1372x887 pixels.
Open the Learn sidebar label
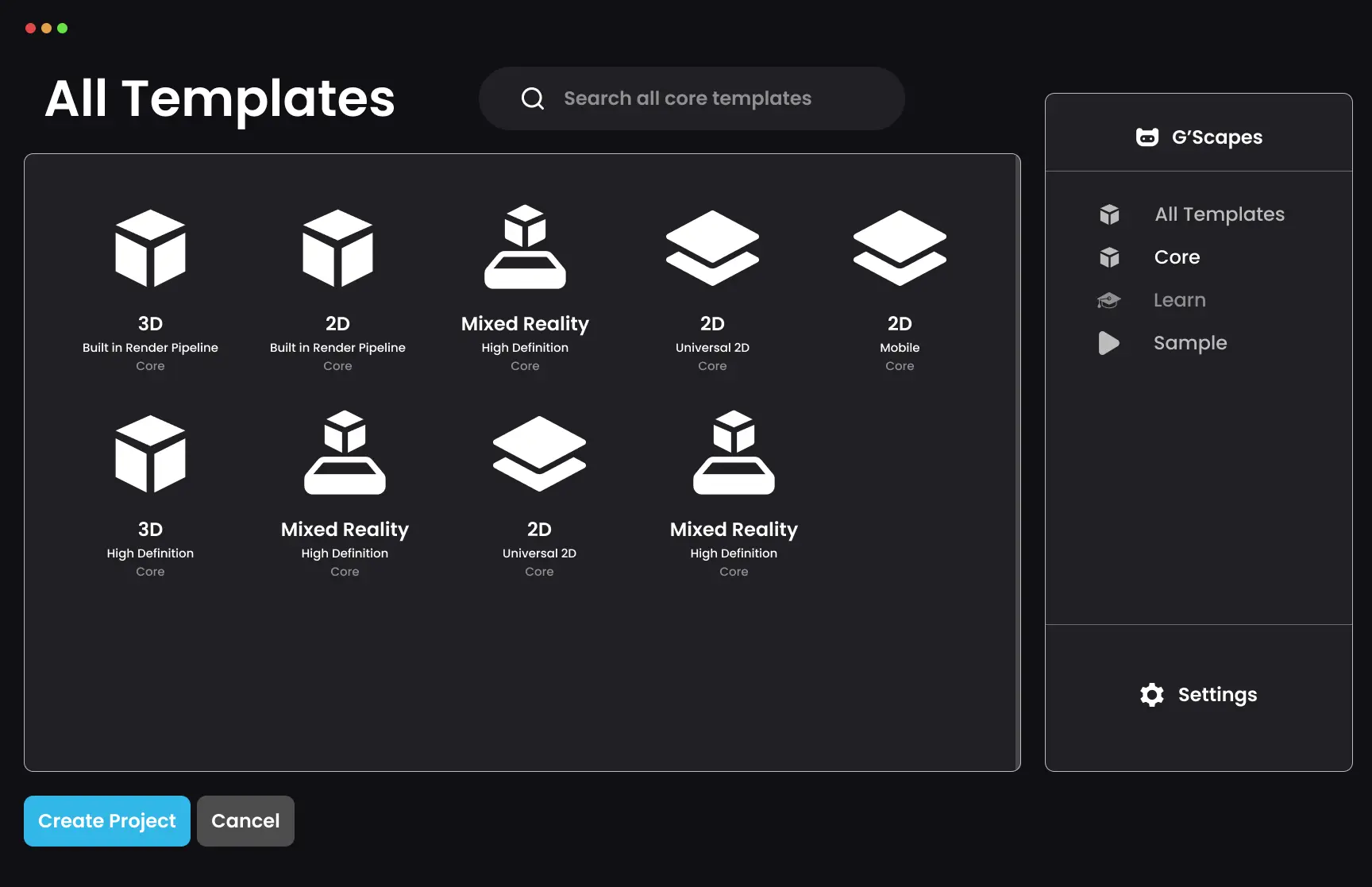1180,300
